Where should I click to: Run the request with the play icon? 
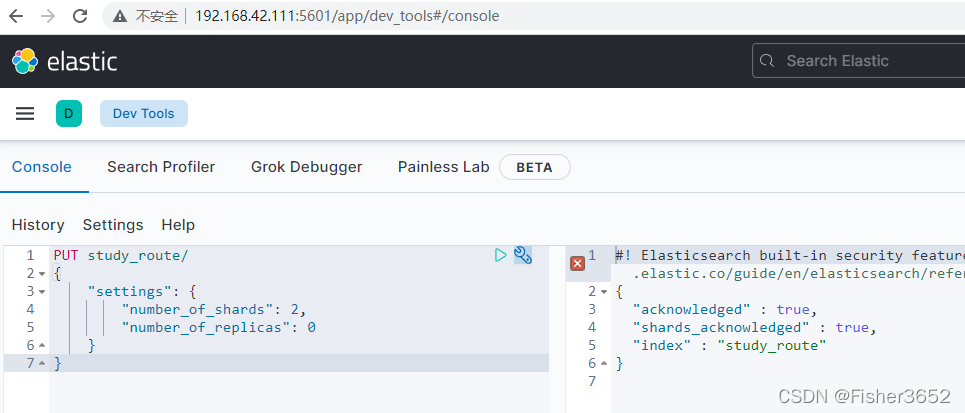coord(501,255)
